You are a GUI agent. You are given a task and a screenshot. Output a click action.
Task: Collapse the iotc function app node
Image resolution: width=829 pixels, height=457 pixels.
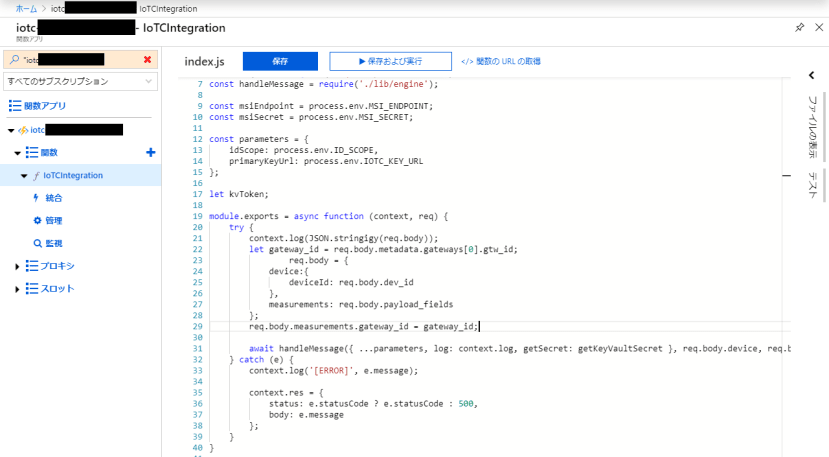[x=11, y=130]
